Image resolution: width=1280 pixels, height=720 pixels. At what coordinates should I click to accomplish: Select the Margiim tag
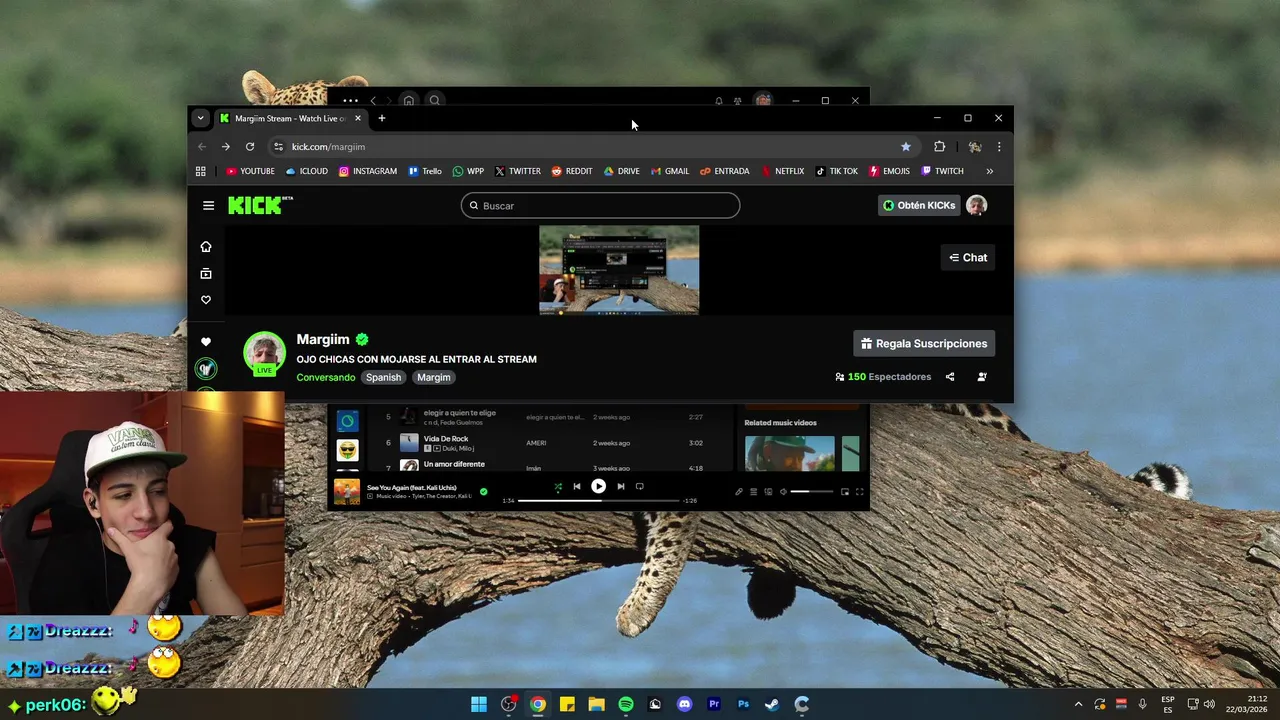coord(434,377)
